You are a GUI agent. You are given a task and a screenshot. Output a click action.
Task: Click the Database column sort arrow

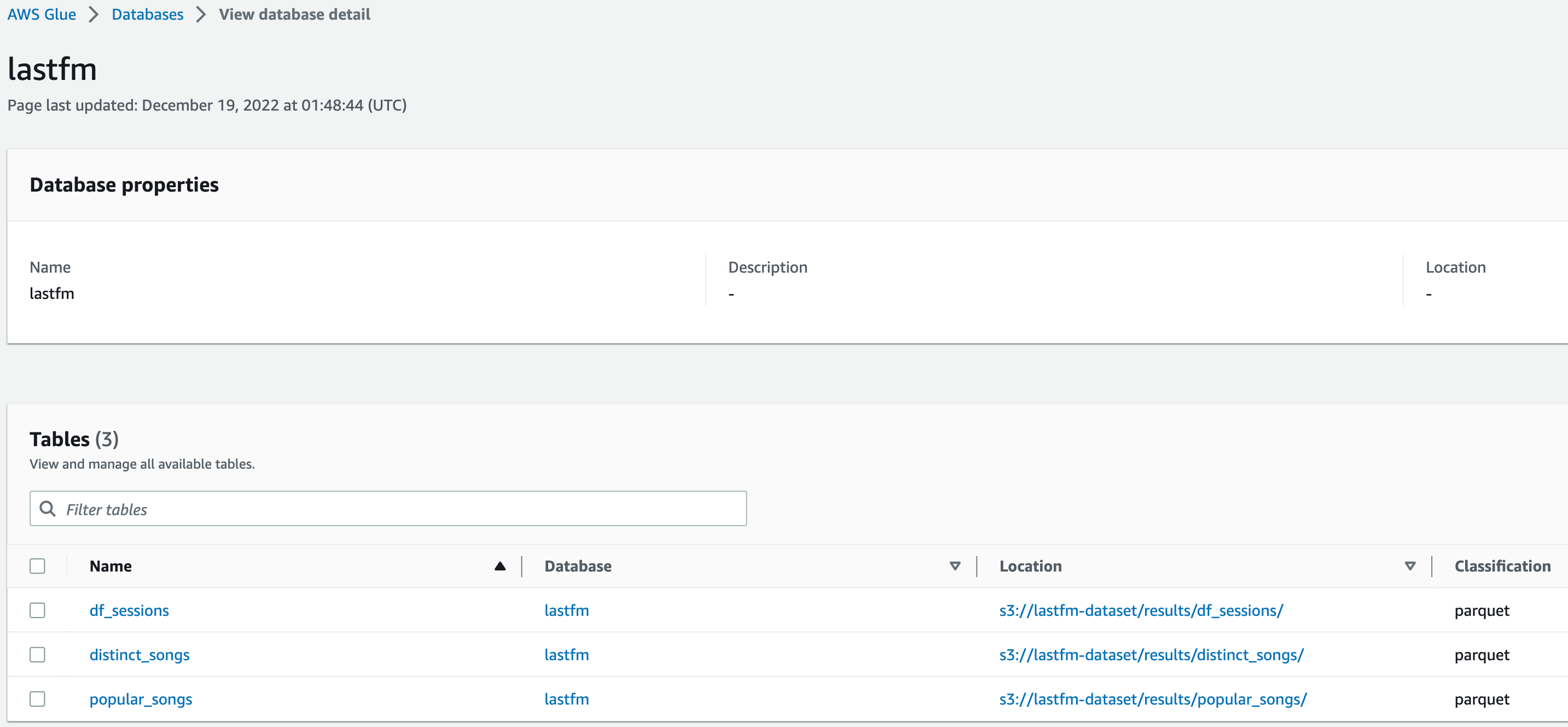955,566
